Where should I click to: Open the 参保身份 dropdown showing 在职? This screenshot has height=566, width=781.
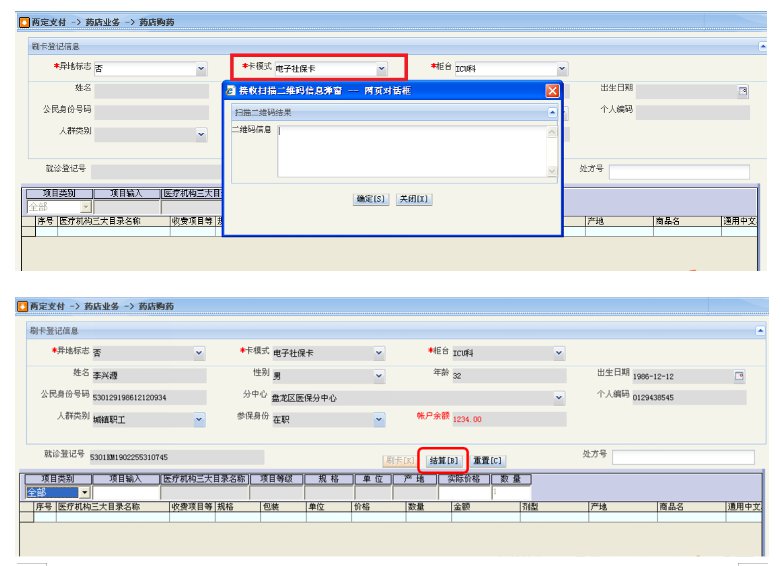tap(379, 420)
